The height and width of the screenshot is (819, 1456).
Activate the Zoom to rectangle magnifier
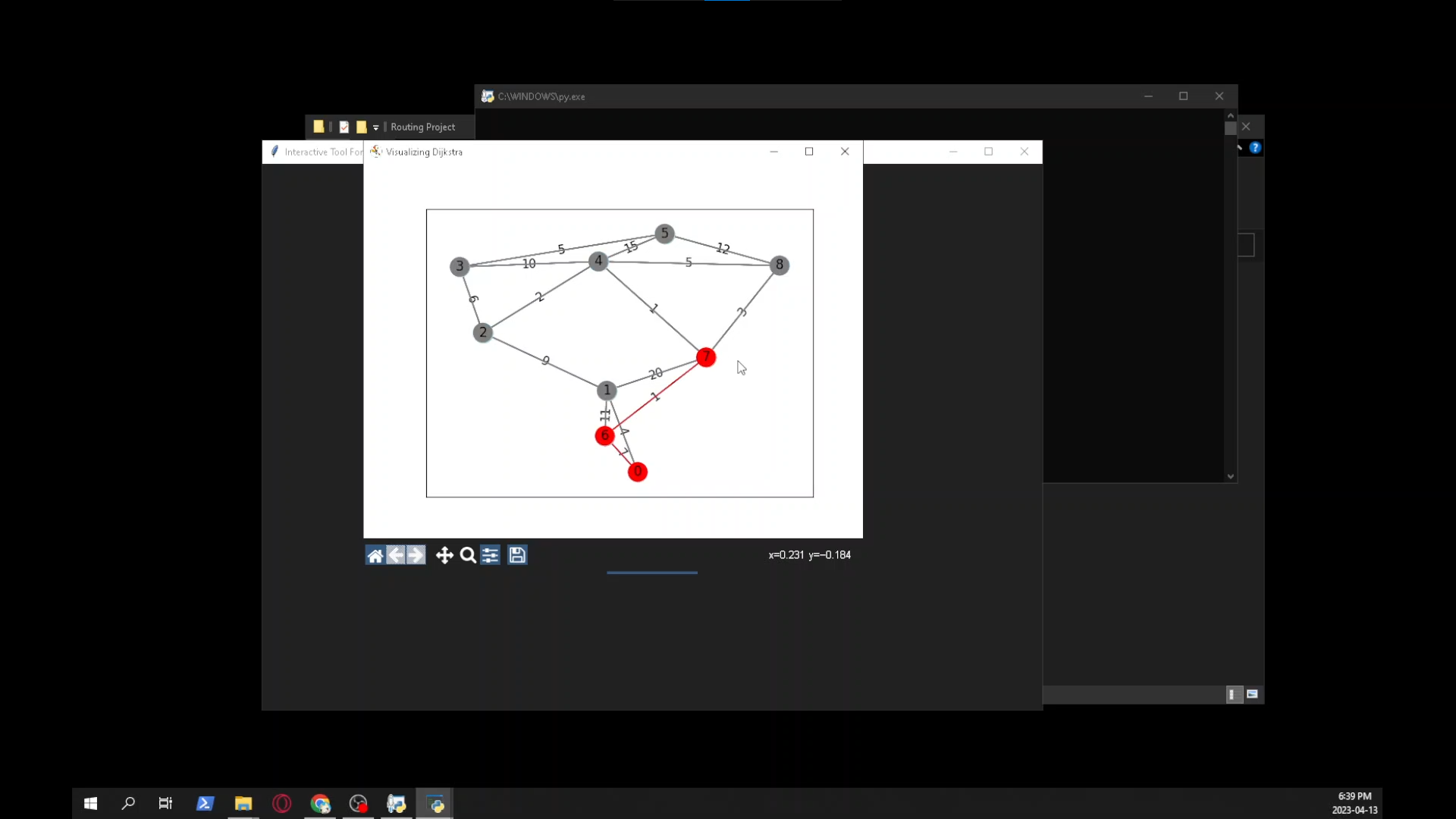(x=468, y=556)
